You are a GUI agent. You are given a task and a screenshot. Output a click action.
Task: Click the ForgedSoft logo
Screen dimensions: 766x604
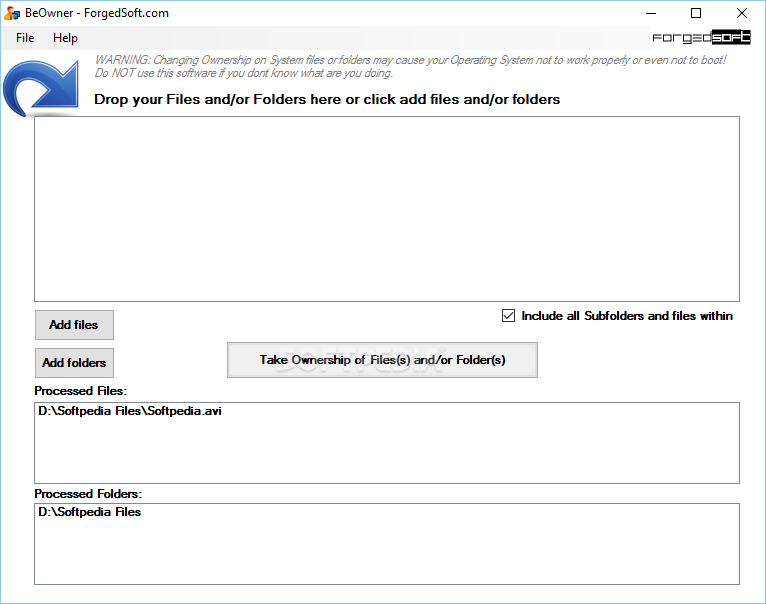[701, 37]
